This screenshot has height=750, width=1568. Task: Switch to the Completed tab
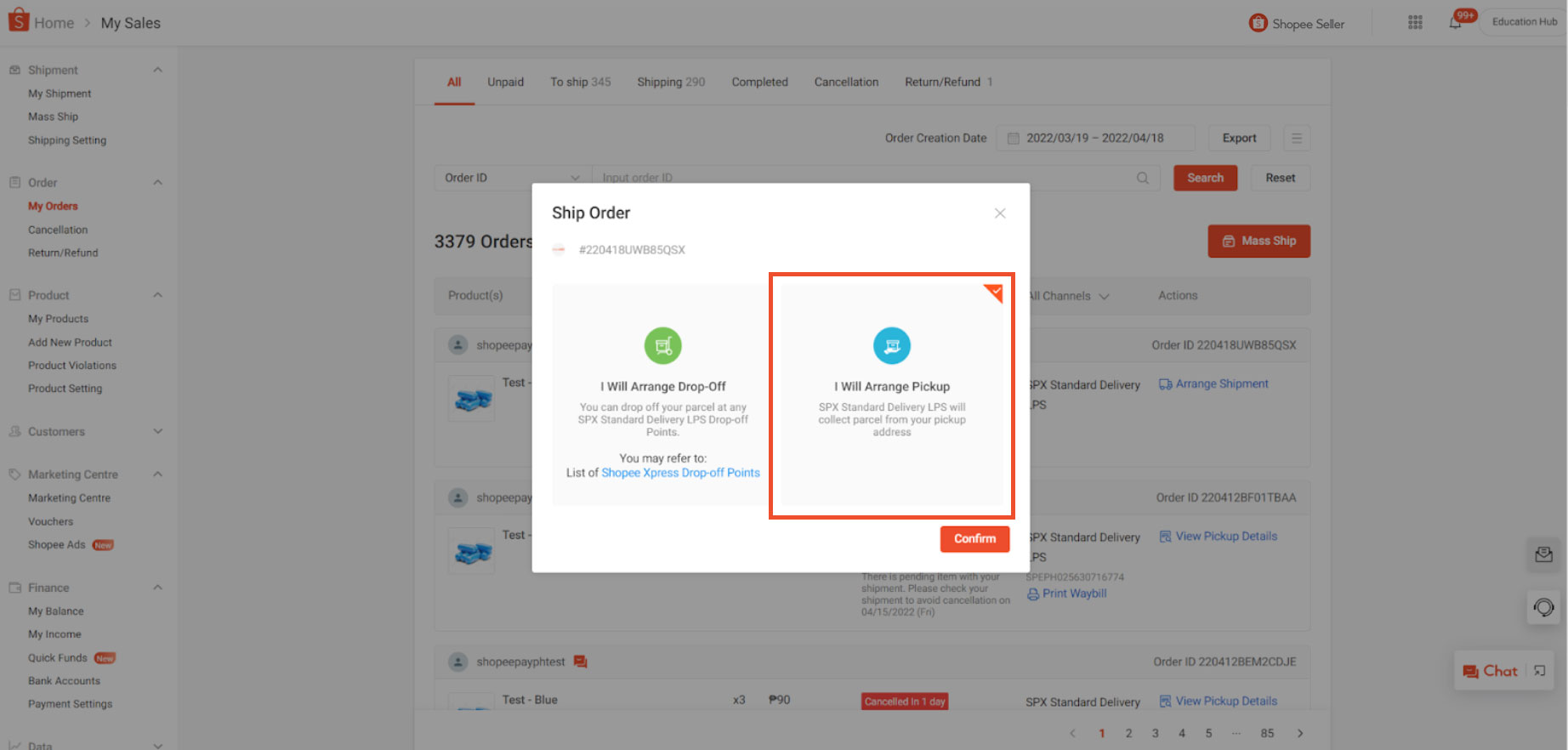coord(759,82)
